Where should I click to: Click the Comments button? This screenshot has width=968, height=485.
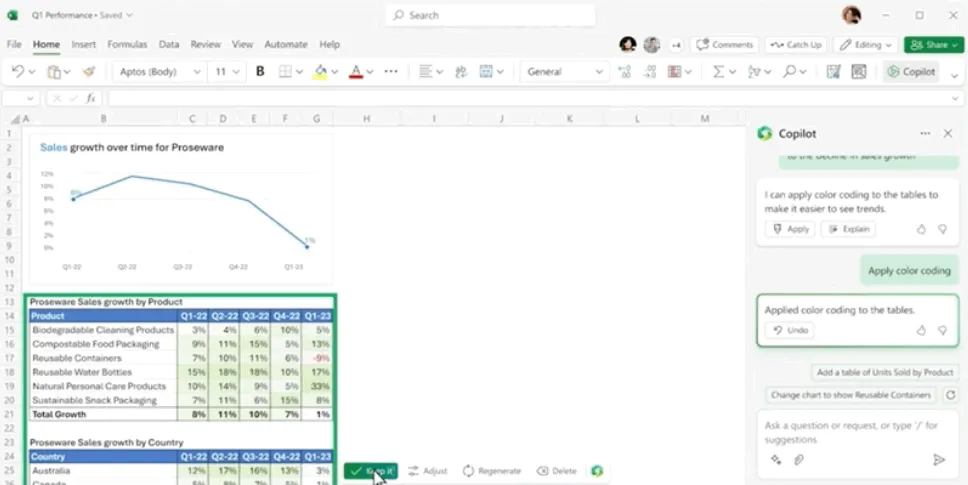click(x=725, y=44)
